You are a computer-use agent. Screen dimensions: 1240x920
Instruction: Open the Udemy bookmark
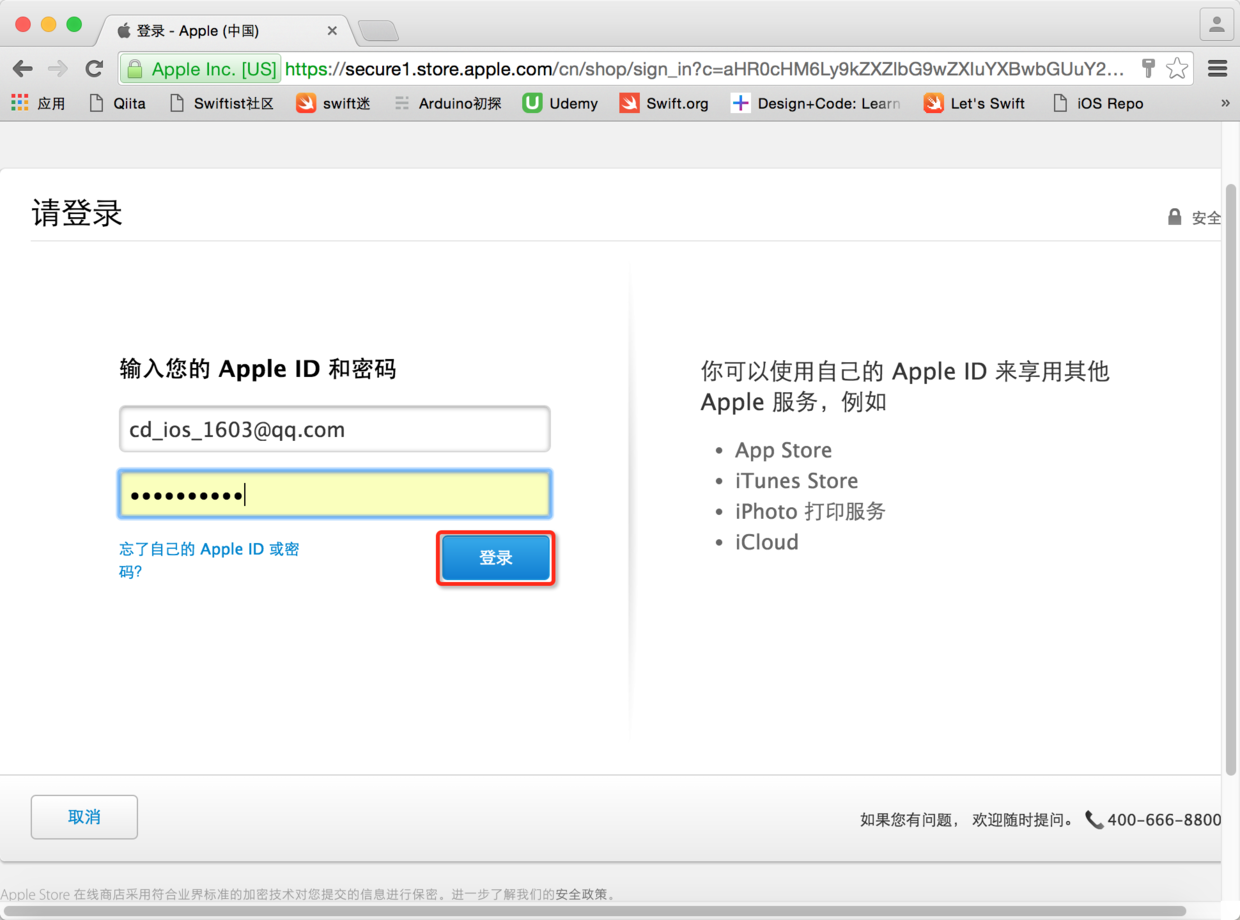click(560, 103)
